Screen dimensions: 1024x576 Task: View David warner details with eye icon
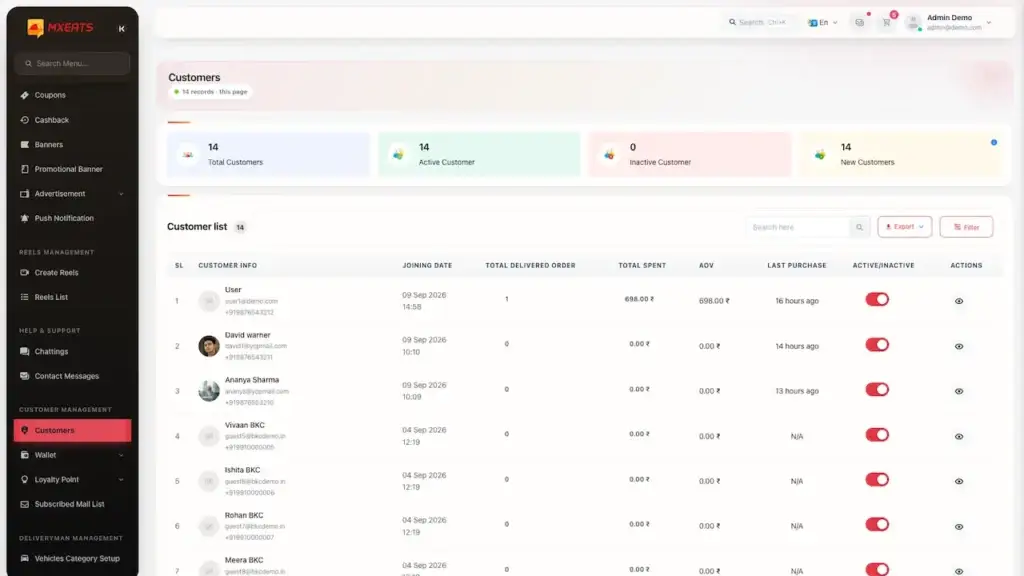pyautogui.click(x=959, y=346)
